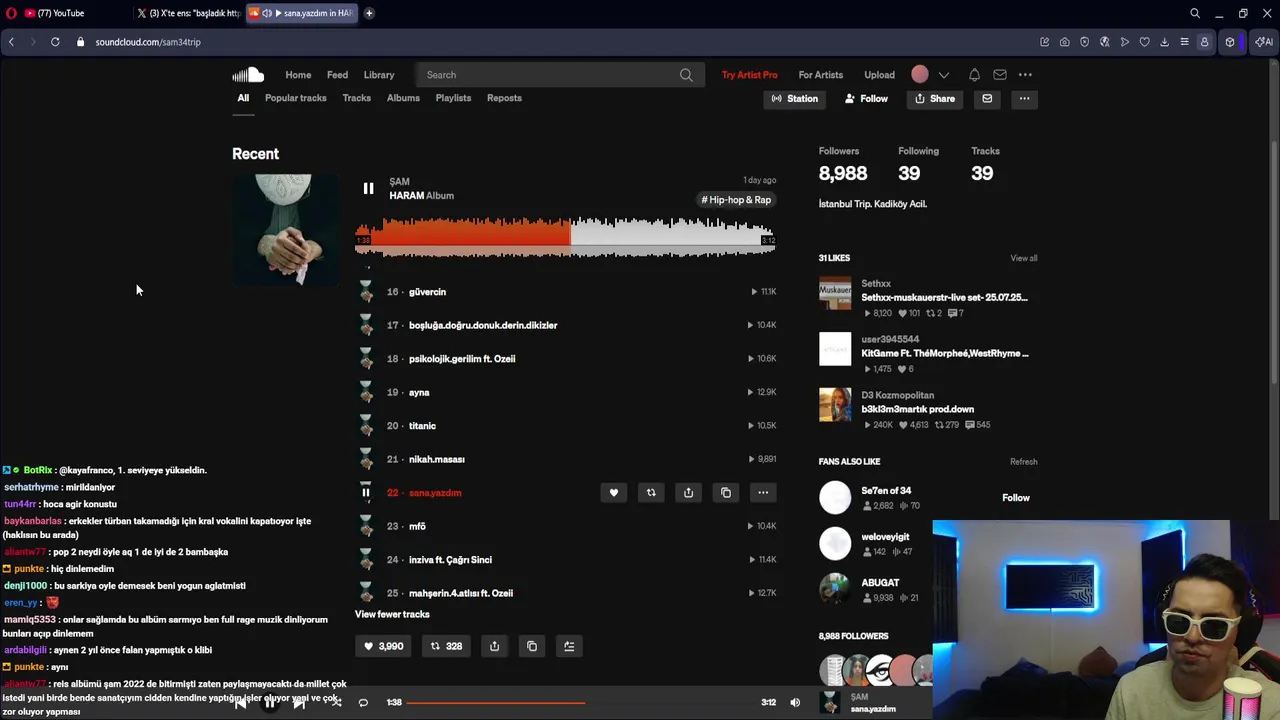
Task: Collapse list with View fewer tracks
Action: pyautogui.click(x=392, y=614)
